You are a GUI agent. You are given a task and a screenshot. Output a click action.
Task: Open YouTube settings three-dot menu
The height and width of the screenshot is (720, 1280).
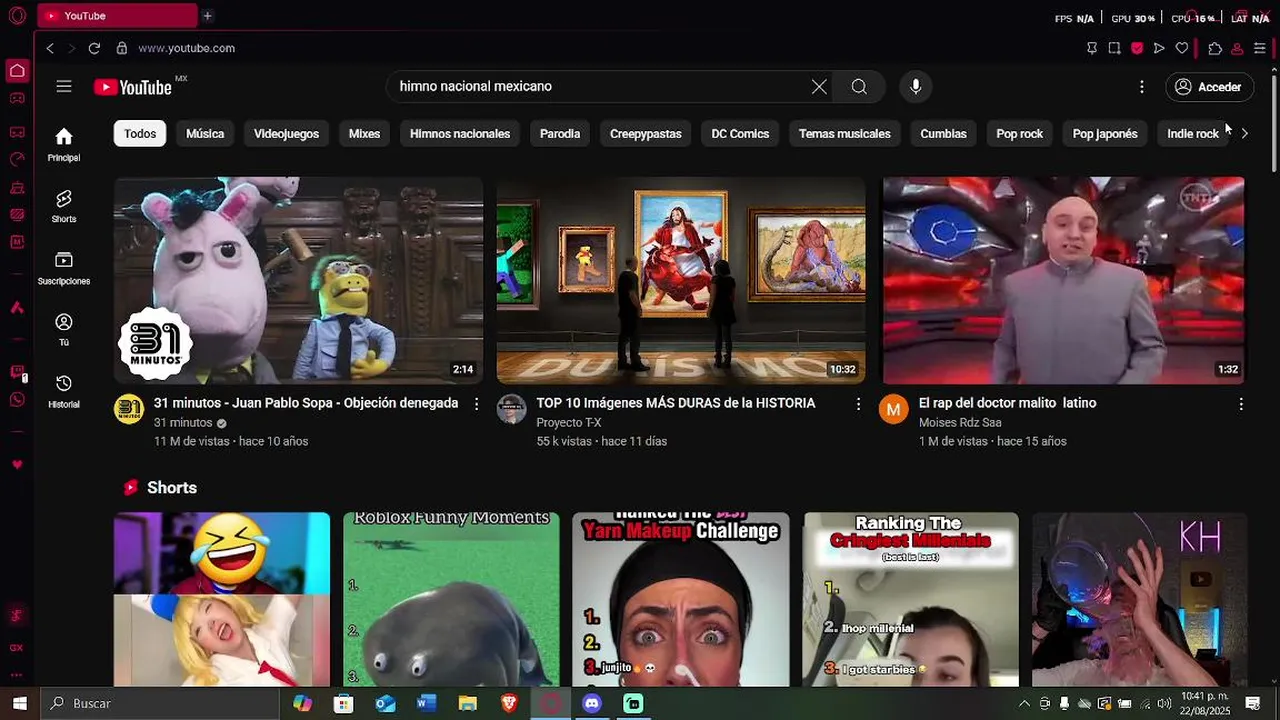(1141, 87)
